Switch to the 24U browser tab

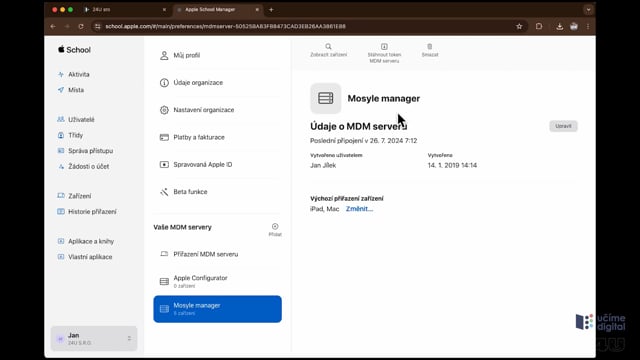(x=124, y=9)
